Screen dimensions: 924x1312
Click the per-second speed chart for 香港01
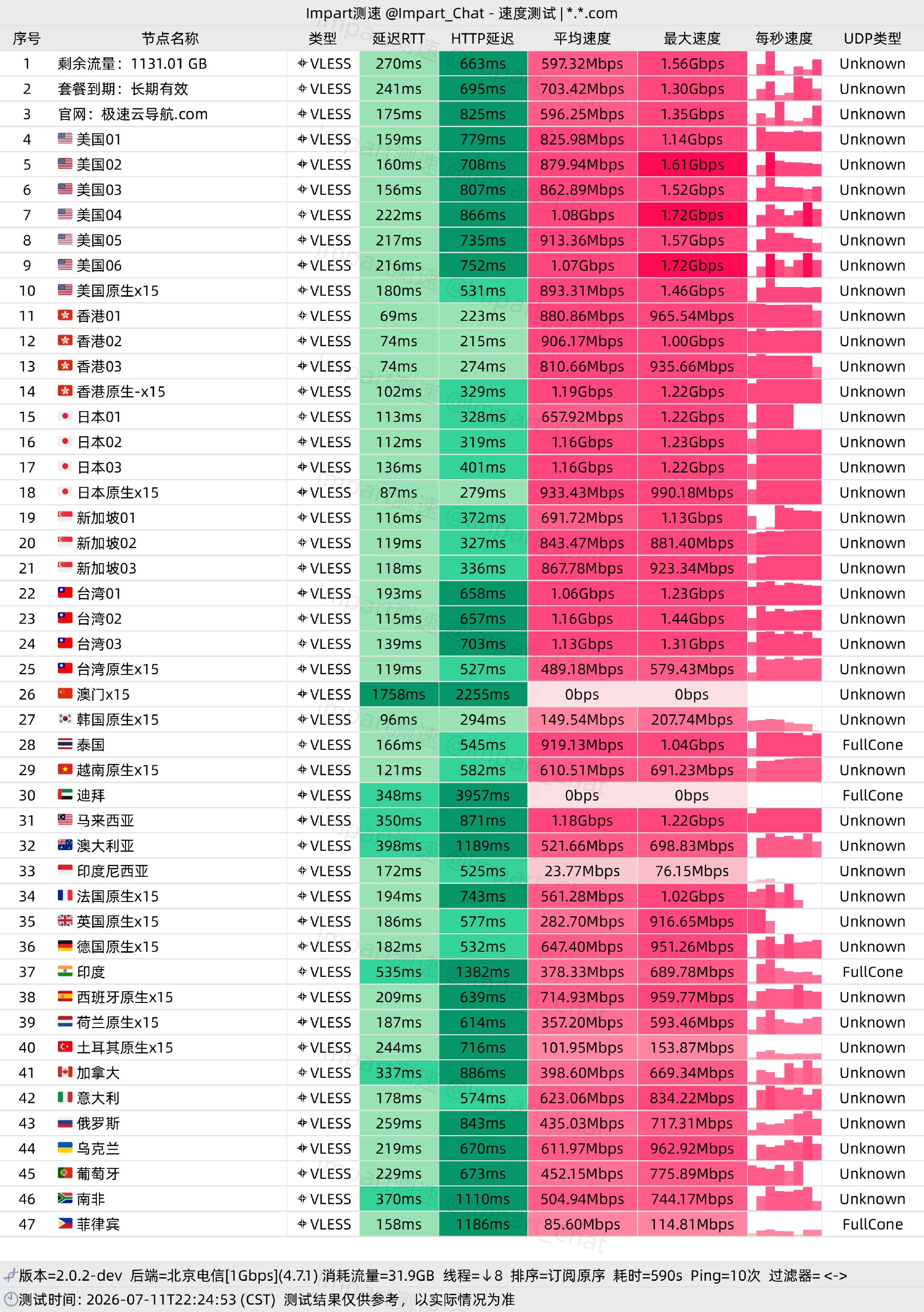pyautogui.click(x=785, y=315)
